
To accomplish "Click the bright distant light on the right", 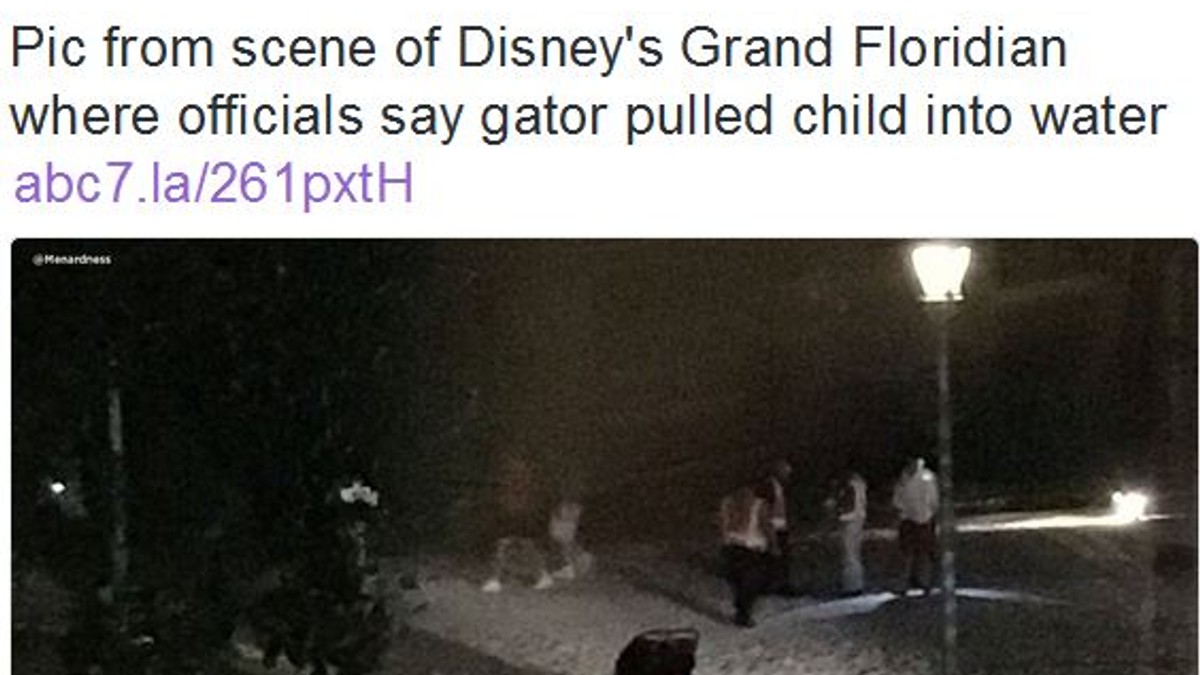I will tap(1130, 505).
